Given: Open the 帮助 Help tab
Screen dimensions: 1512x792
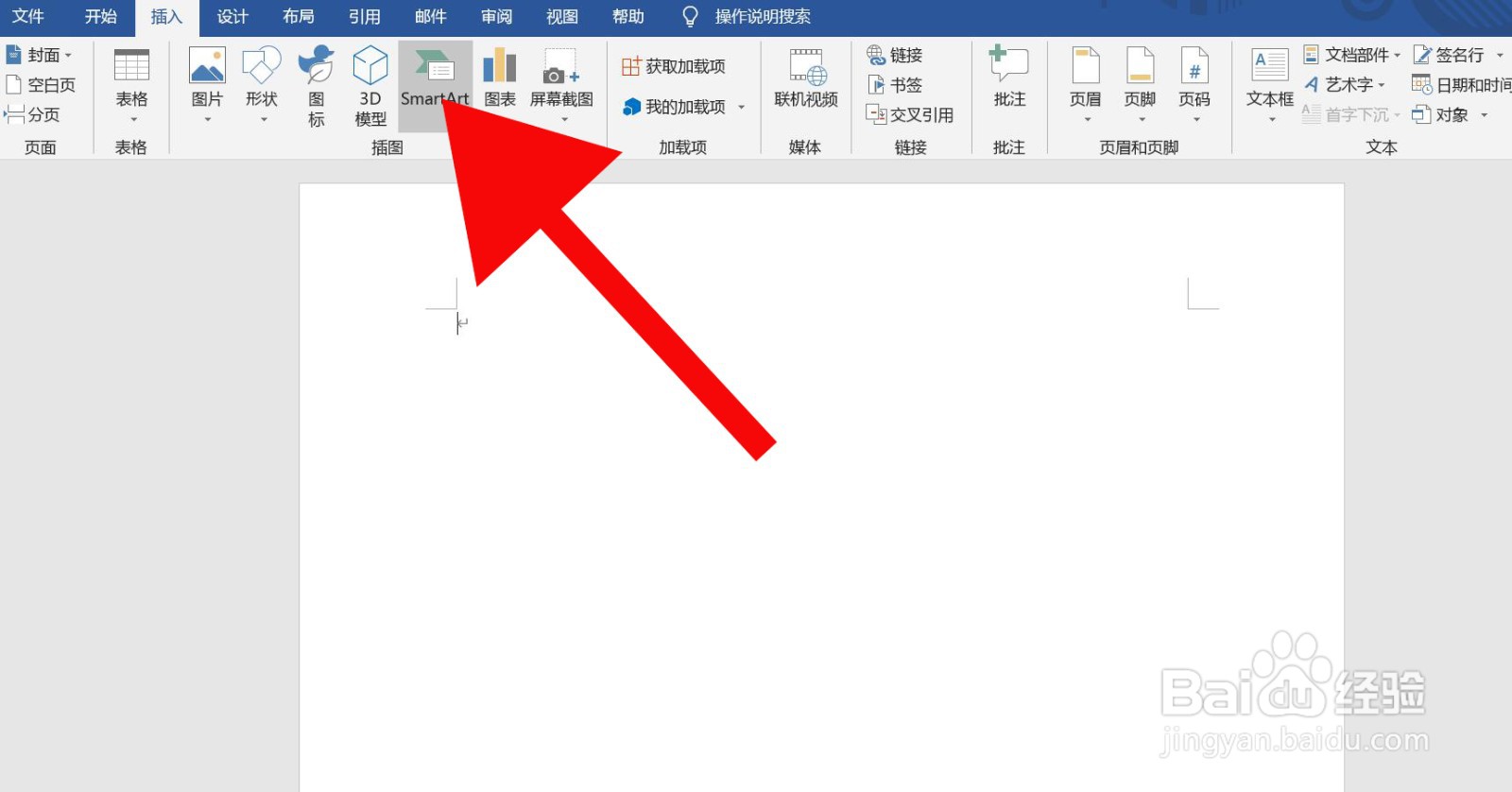Looking at the screenshot, I should click(628, 17).
